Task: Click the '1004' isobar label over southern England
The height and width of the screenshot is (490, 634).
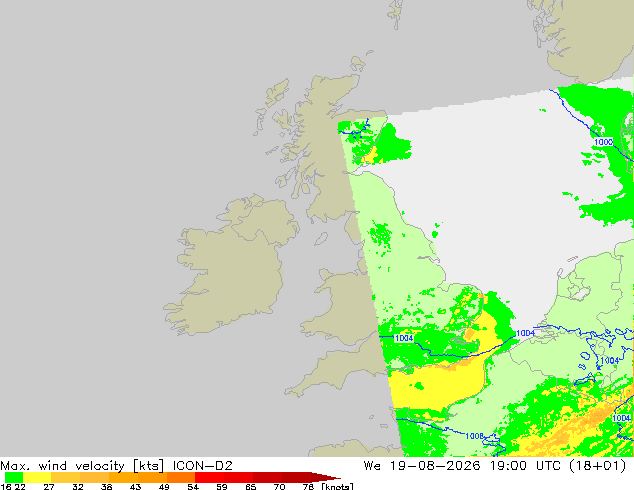Action: point(404,338)
